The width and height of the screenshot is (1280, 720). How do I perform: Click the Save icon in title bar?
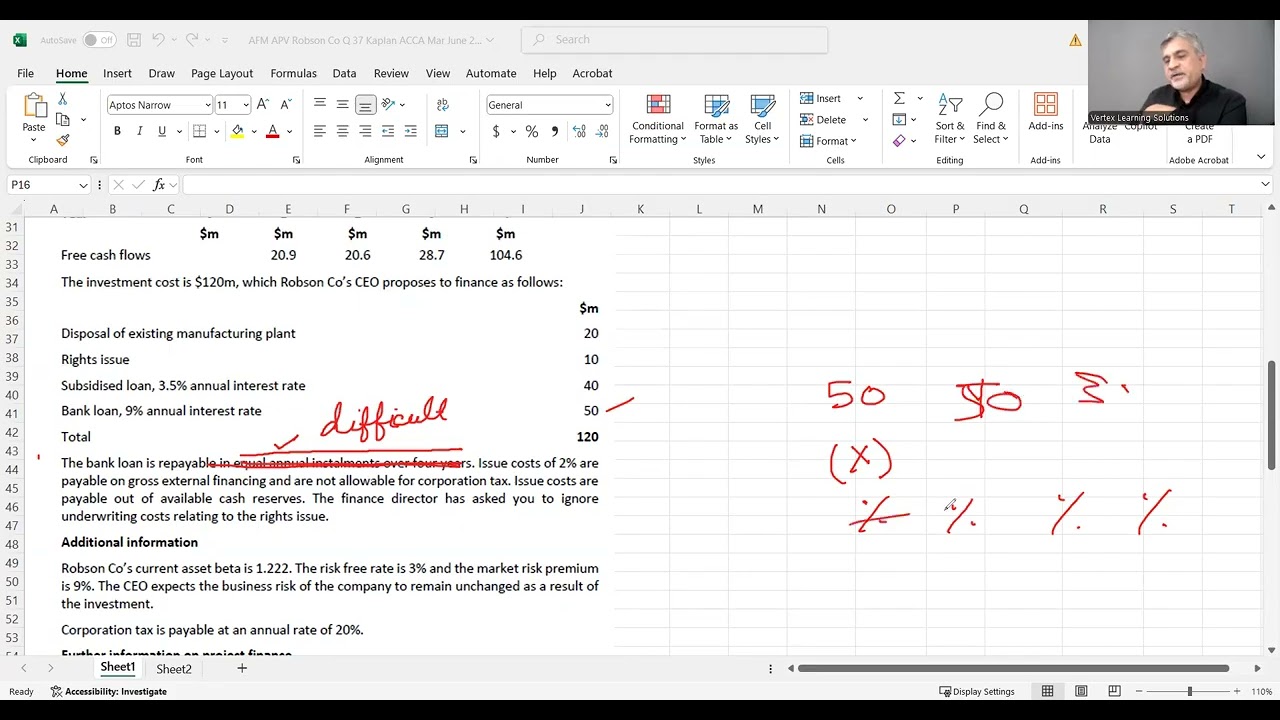point(134,40)
